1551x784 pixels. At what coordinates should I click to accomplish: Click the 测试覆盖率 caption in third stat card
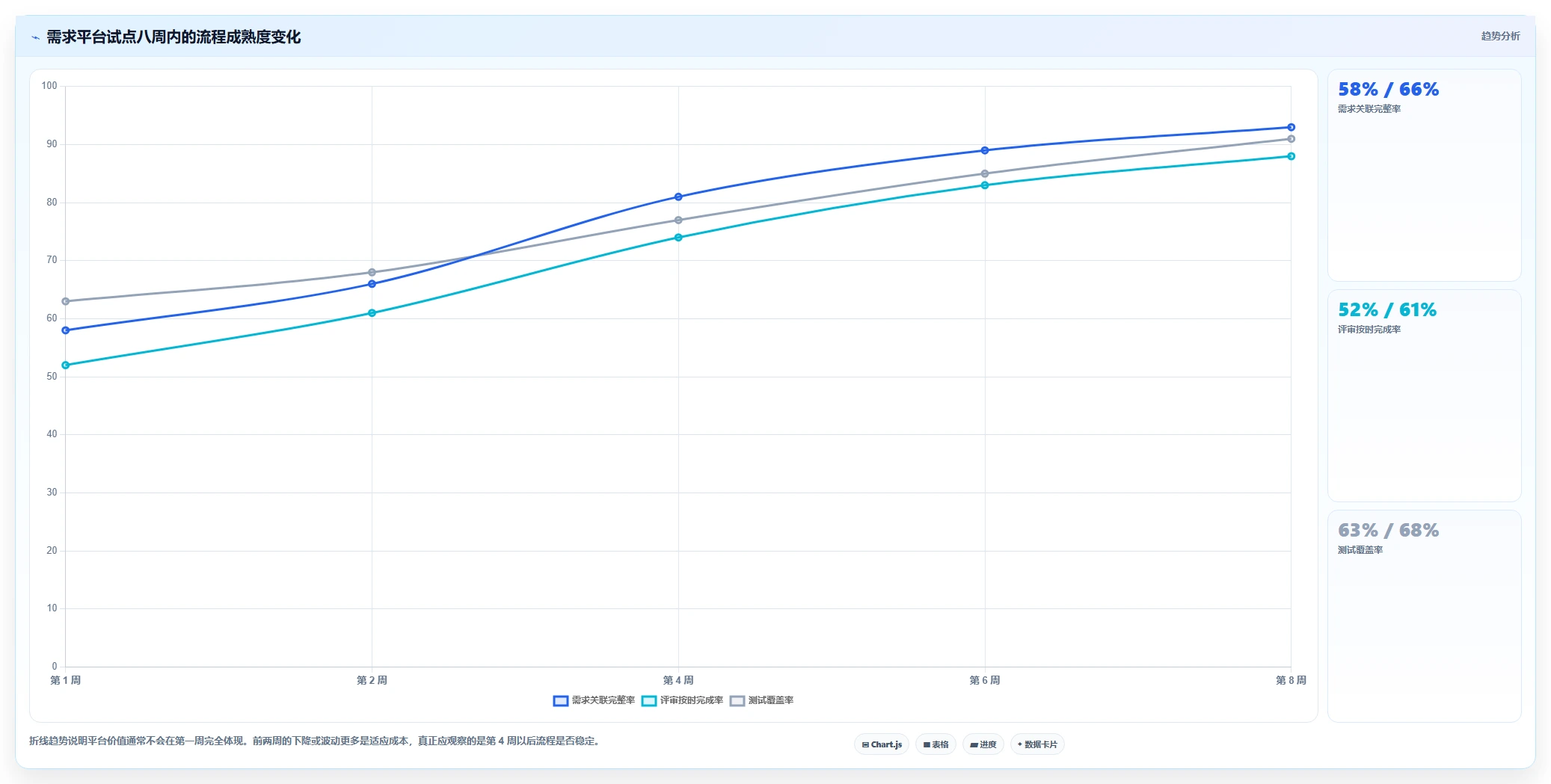coord(1360,550)
